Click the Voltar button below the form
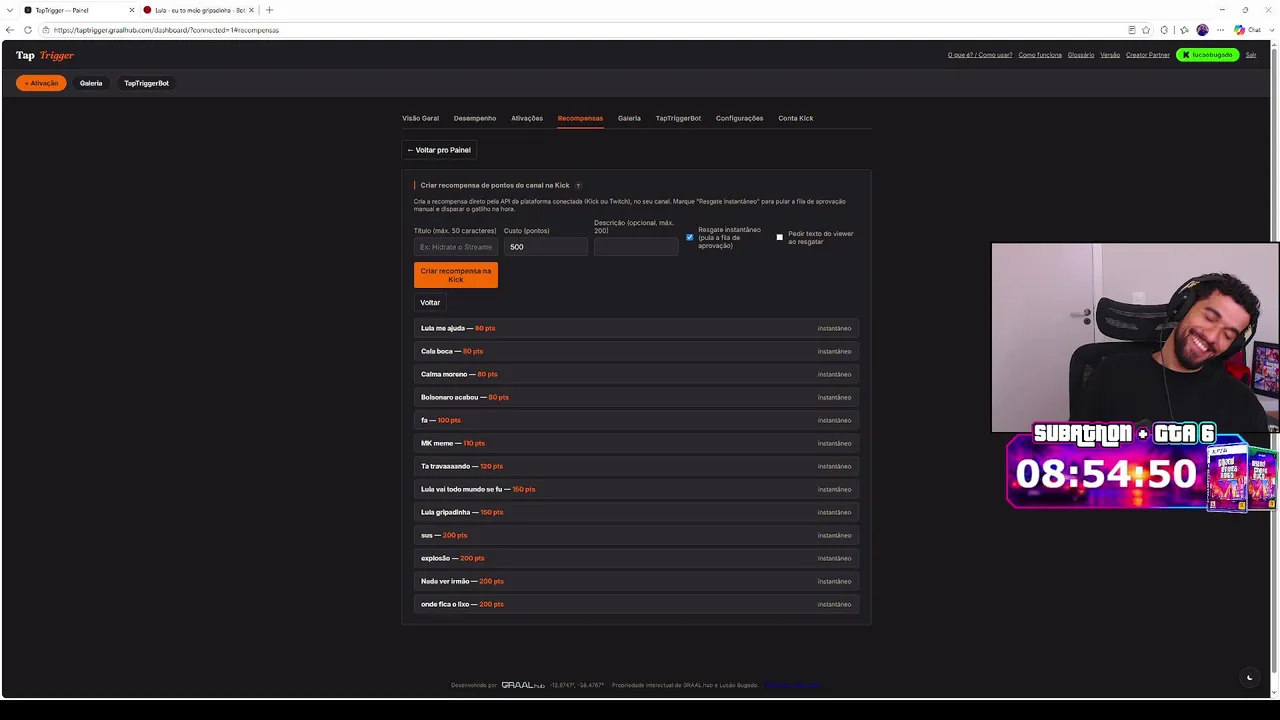This screenshot has width=1280, height=720. [430, 302]
